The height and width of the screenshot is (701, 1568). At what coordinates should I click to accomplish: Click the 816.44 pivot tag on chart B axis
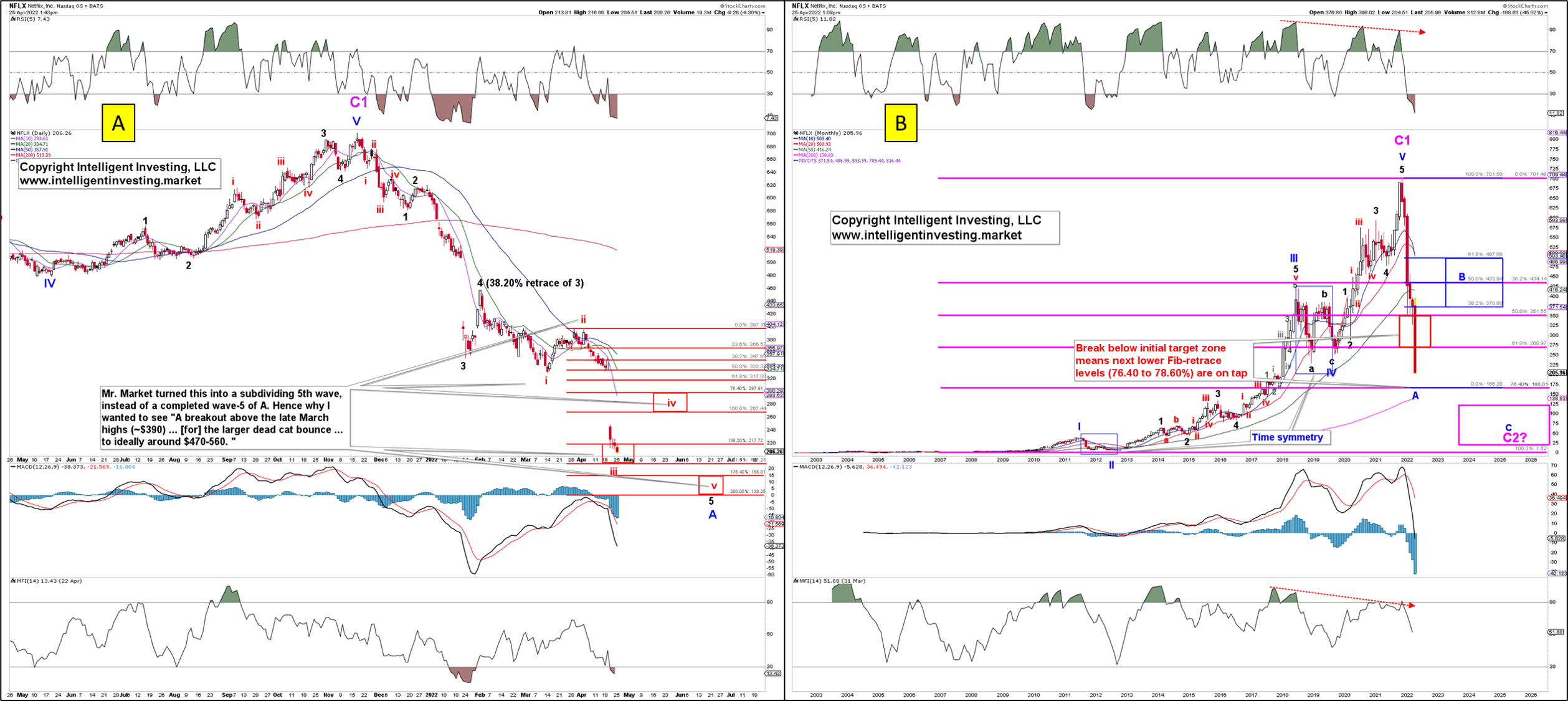[1556, 133]
